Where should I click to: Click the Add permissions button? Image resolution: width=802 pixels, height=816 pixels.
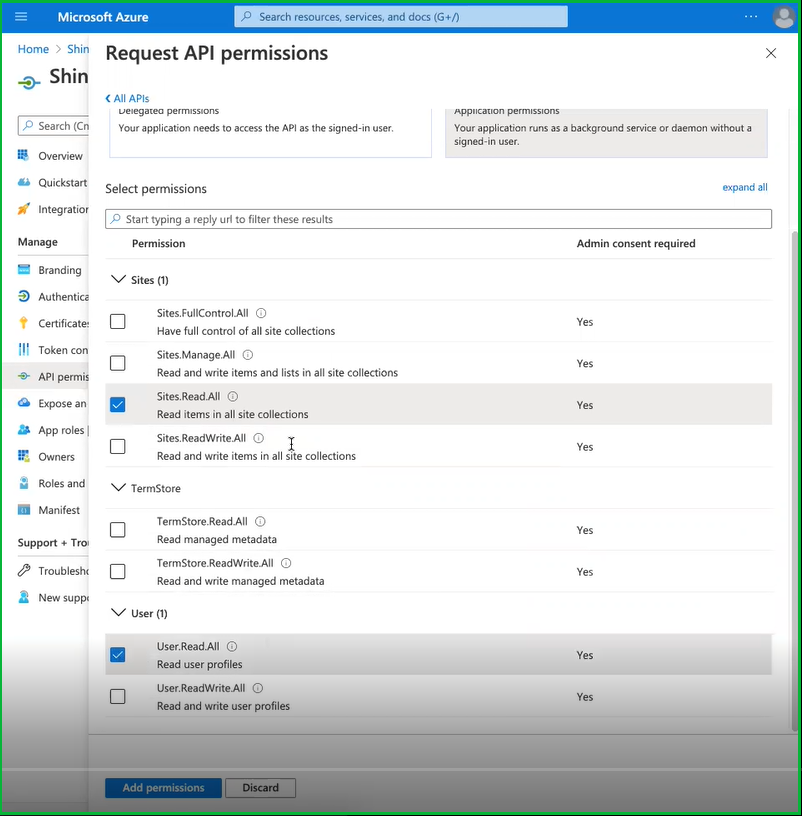(x=163, y=788)
